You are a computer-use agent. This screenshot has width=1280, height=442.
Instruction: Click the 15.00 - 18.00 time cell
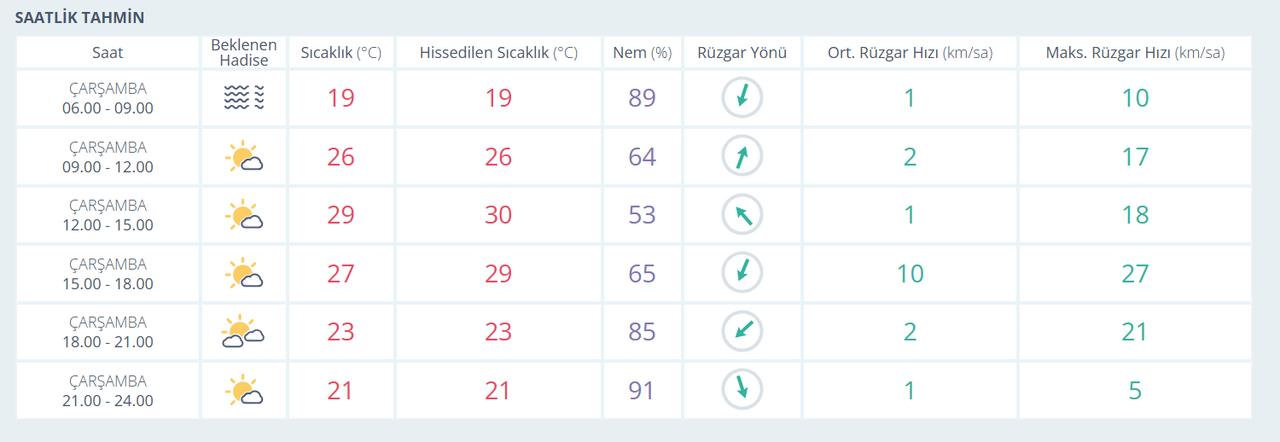tap(108, 273)
